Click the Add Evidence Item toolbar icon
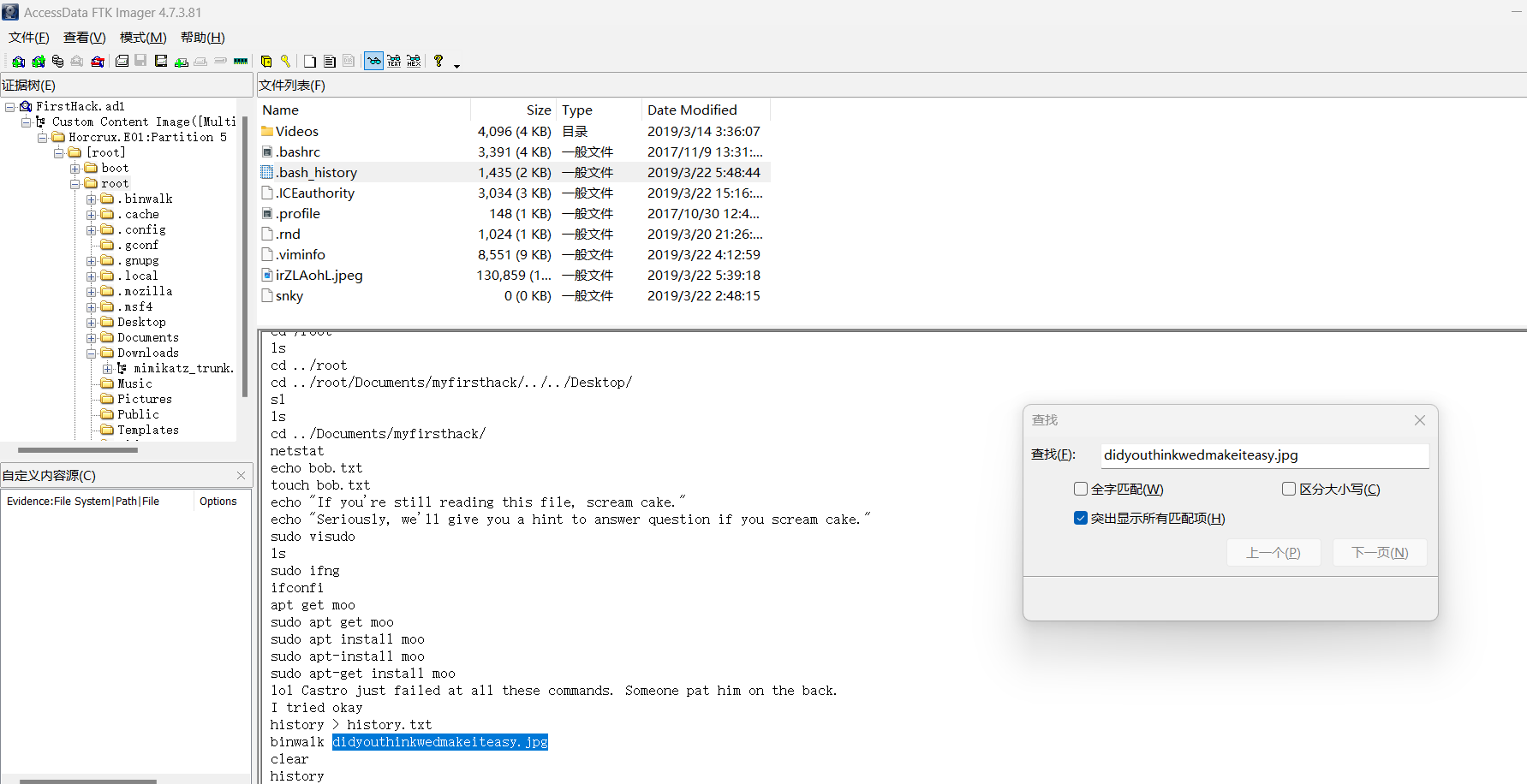This screenshot has height=784, width=1527. (18, 61)
